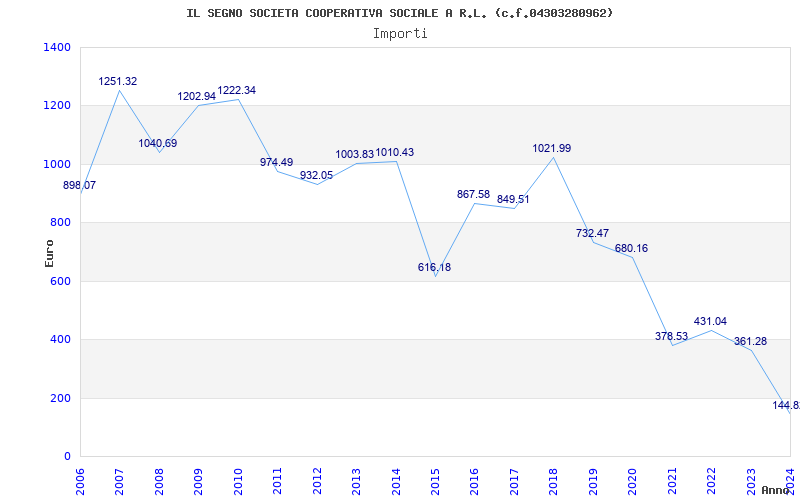
Task: Click the 2023 year label
Action: click(751, 481)
